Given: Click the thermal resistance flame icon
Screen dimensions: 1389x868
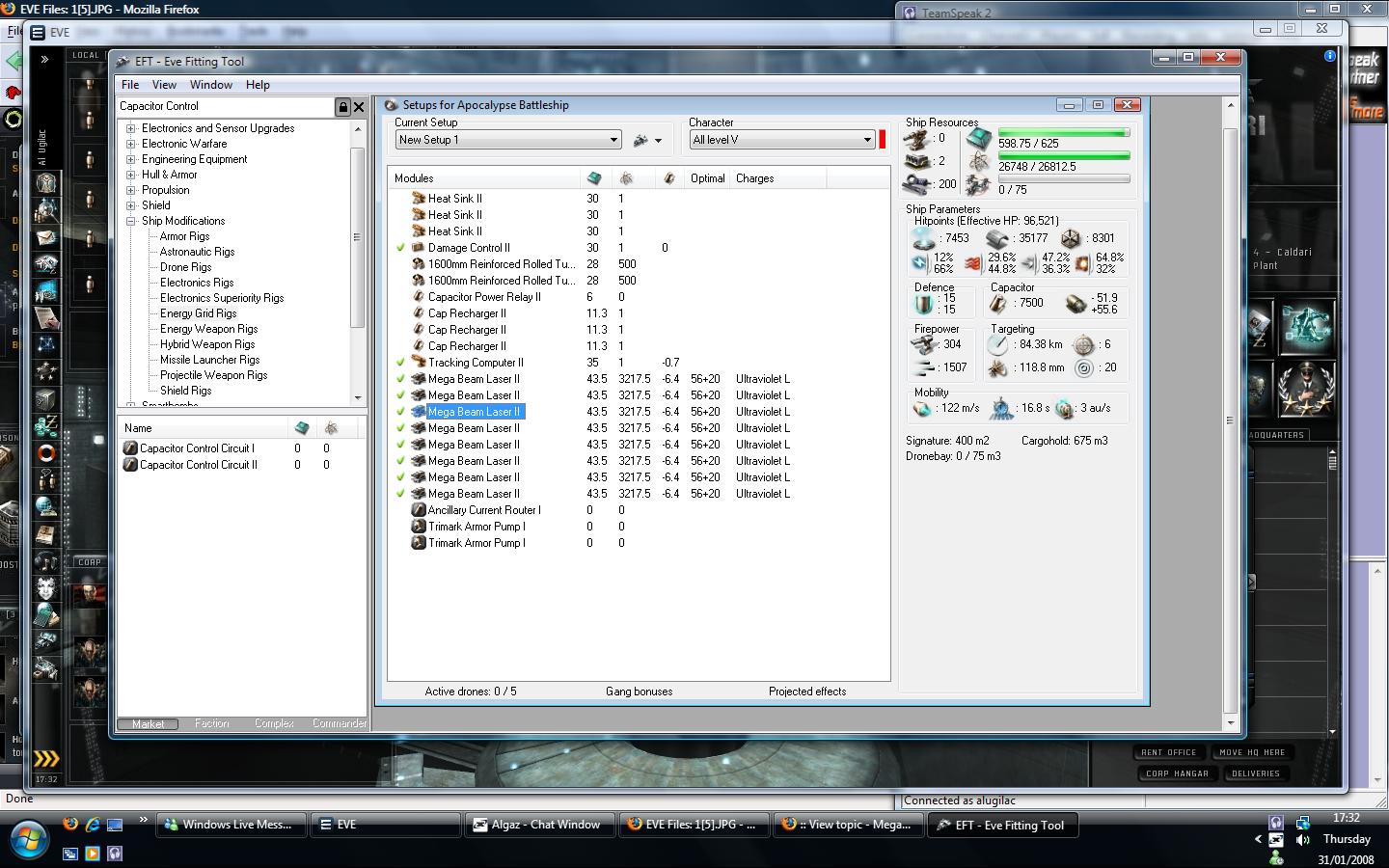Looking at the screenshot, I should 972,262.
